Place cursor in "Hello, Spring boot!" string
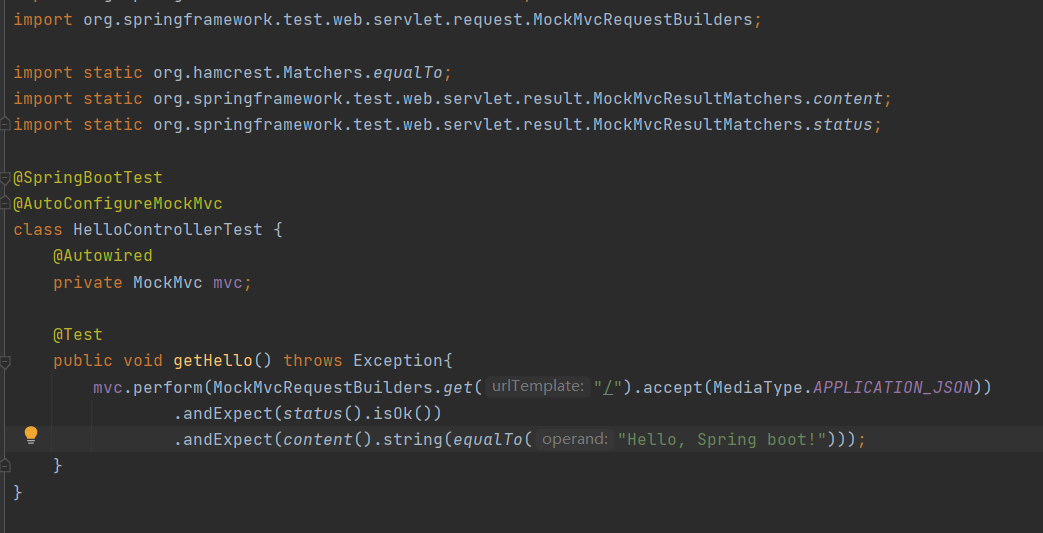 (x=722, y=439)
